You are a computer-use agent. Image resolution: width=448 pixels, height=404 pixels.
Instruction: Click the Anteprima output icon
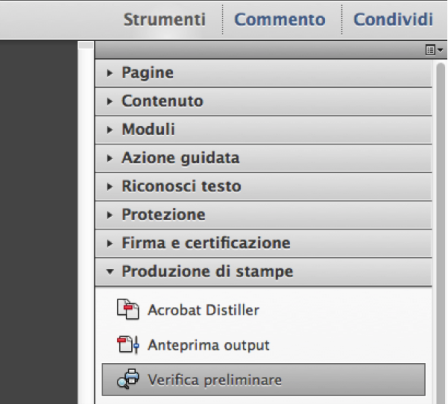click(128, 345)
